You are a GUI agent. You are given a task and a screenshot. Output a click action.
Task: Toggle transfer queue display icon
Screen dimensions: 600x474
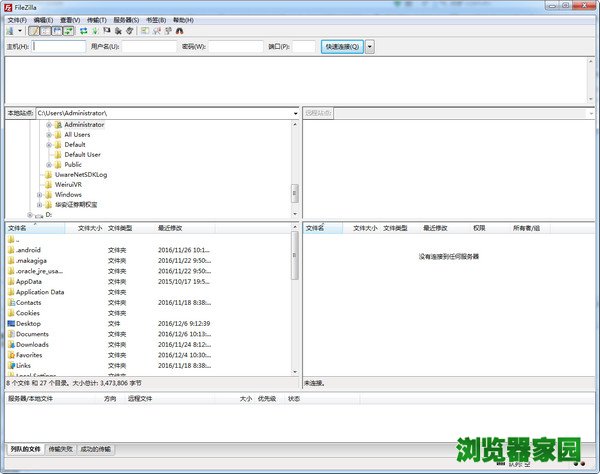click(68, 31)
